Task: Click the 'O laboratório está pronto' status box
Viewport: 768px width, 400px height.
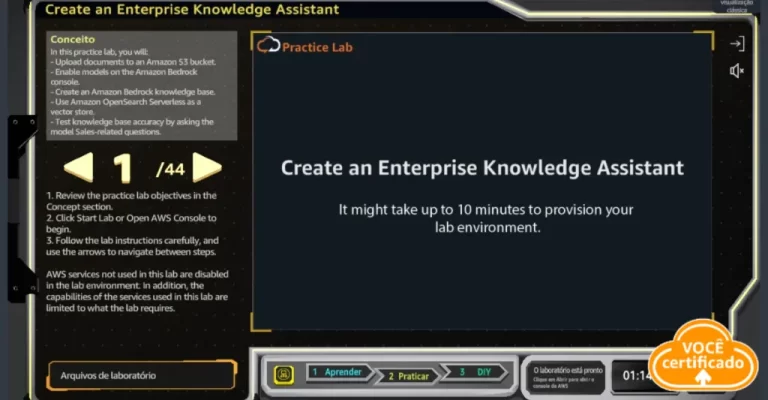Action: [x=567, y=376]
